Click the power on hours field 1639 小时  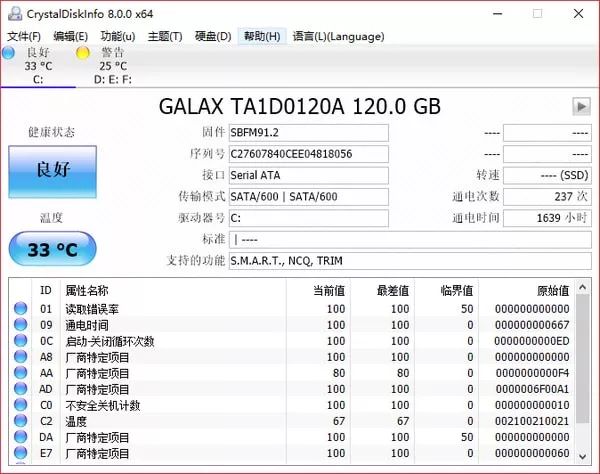click(547, 218)
